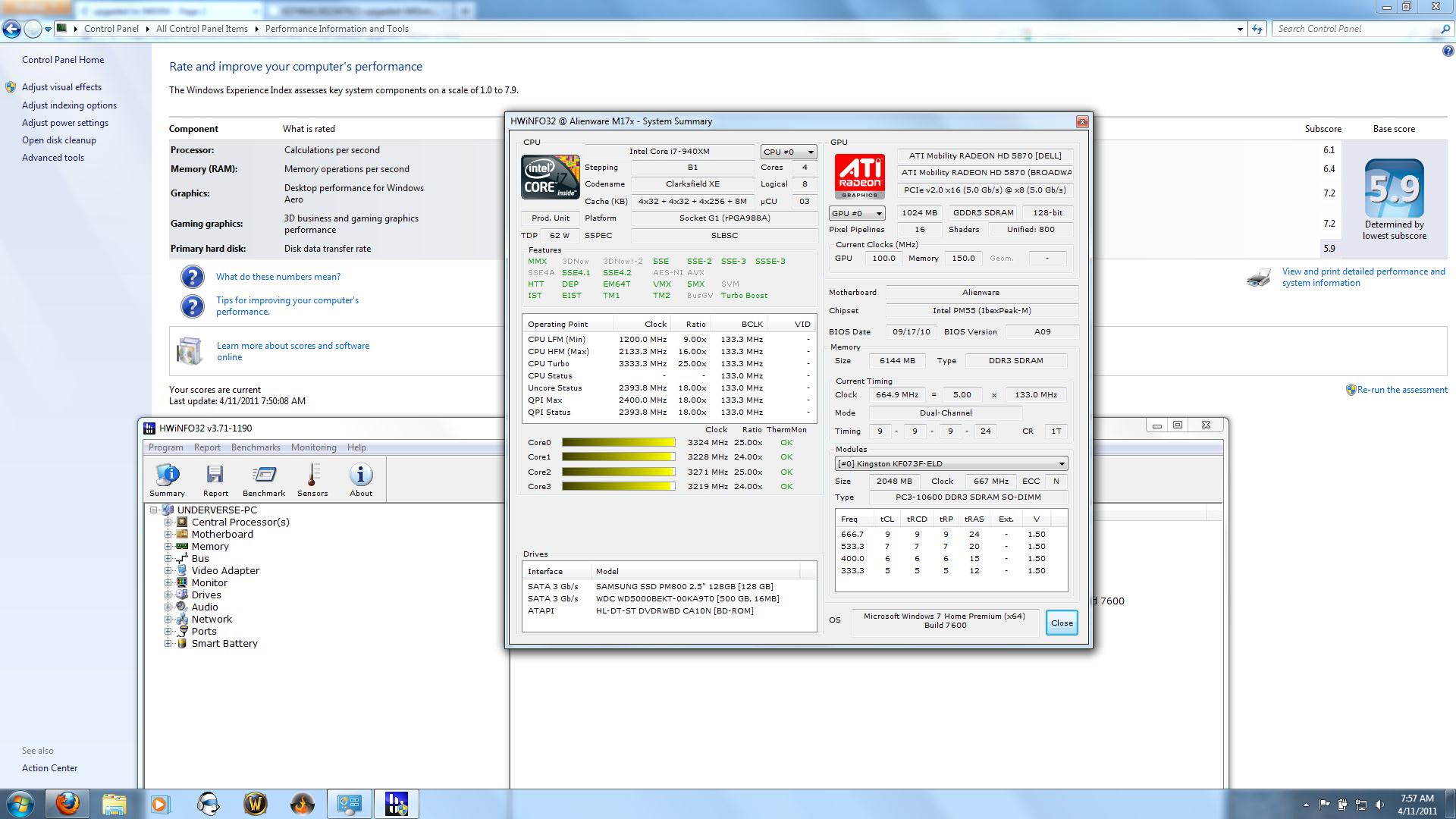This screenshot has width=1456, height=819.
Task: Switch to HWiNFO32 taskbar button
Action: click(397, 803)
